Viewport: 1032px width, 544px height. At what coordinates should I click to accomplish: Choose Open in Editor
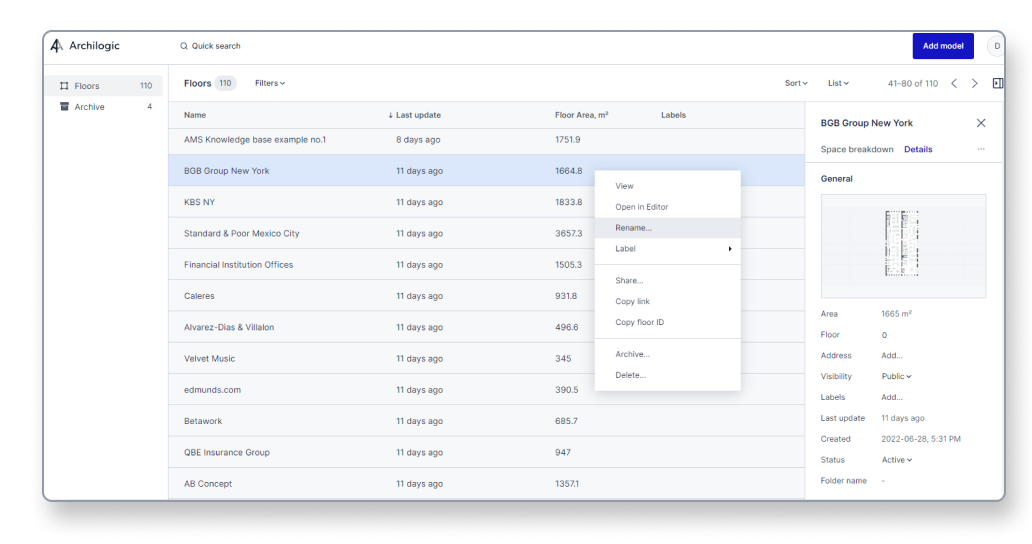[667, 207]
